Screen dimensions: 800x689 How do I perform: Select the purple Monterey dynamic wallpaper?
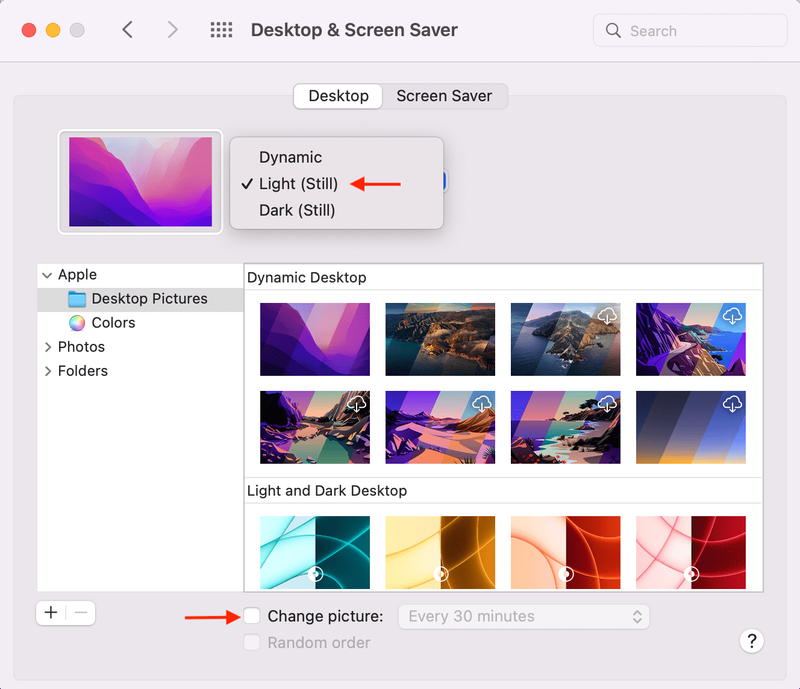click(x=315, y=339)
